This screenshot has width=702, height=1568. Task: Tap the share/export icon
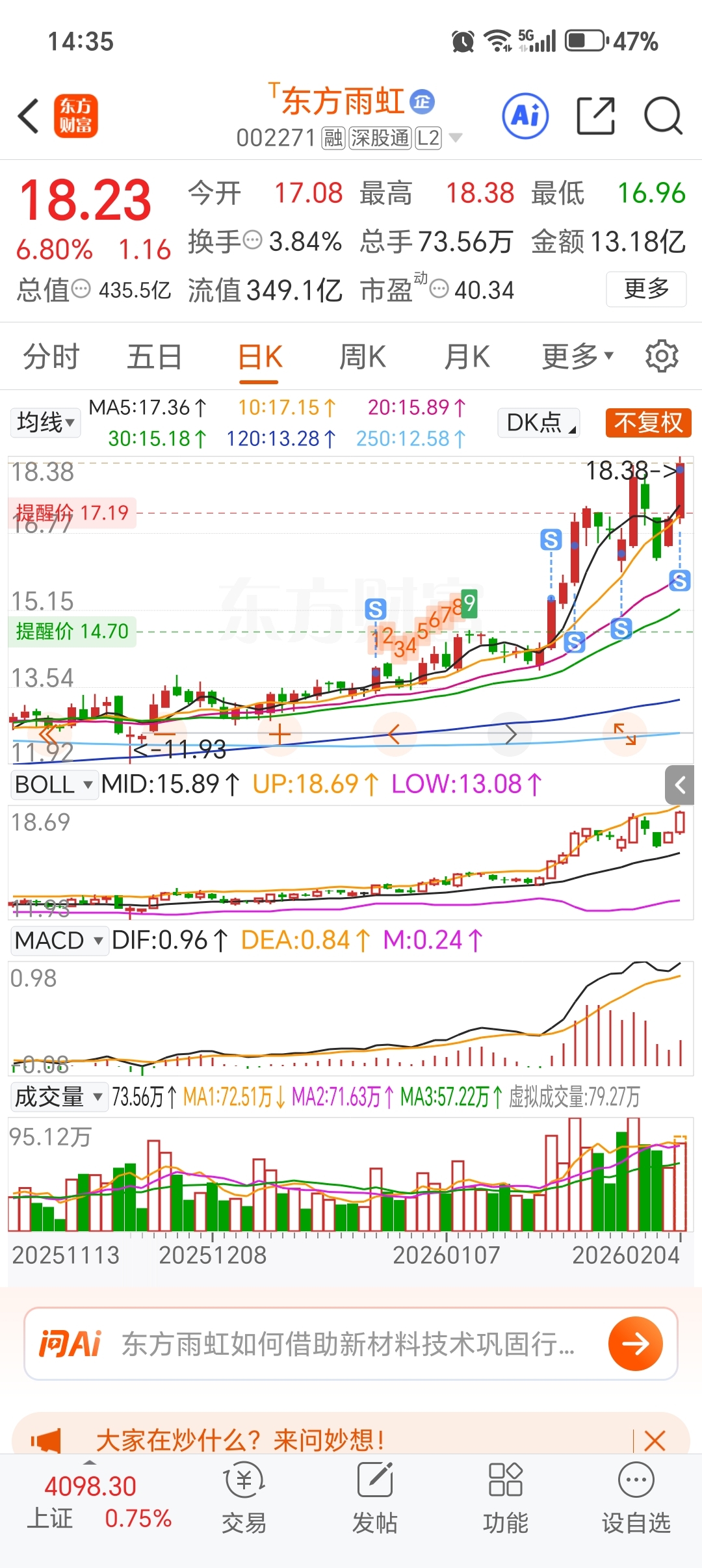tap(596, 116)
